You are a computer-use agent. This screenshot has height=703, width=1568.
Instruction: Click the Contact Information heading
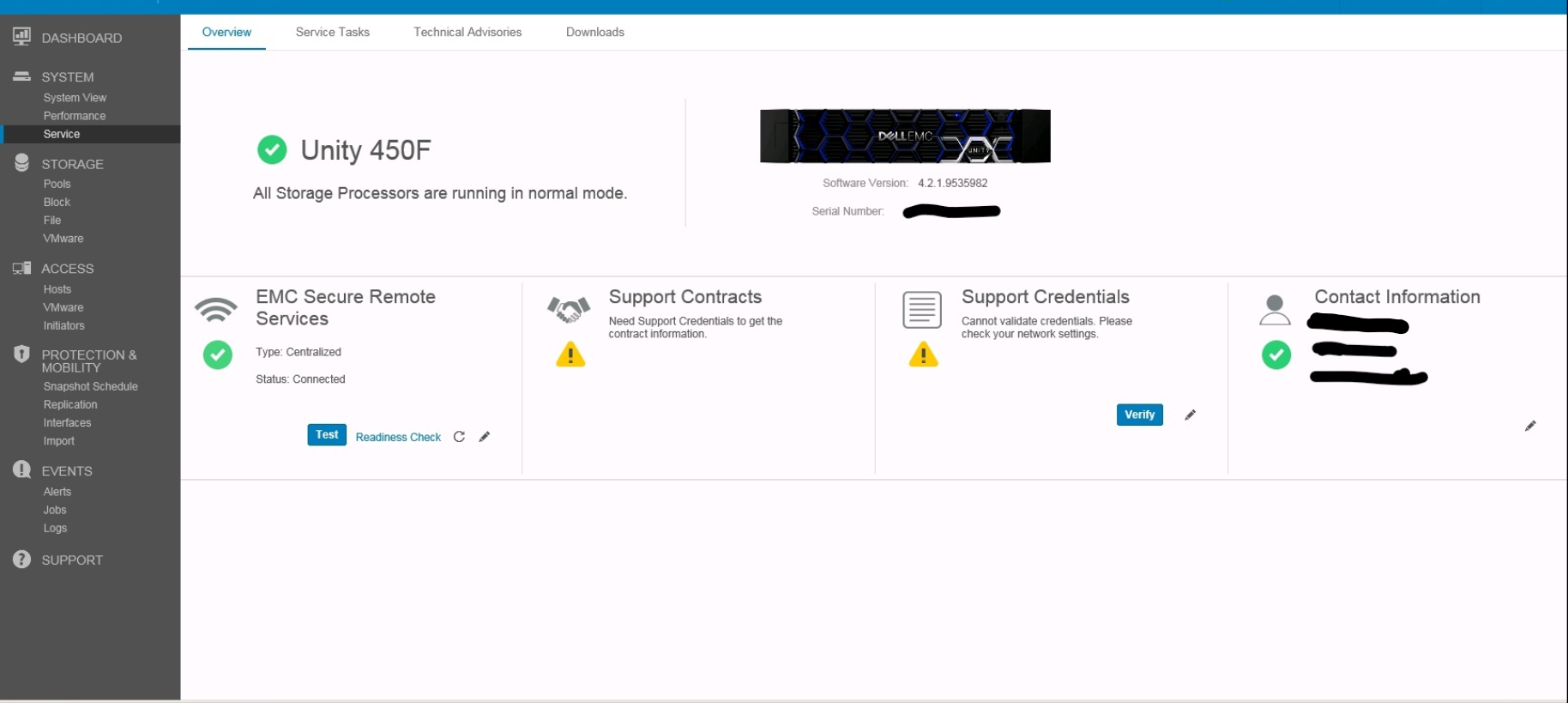click(x=1397, y=297)
